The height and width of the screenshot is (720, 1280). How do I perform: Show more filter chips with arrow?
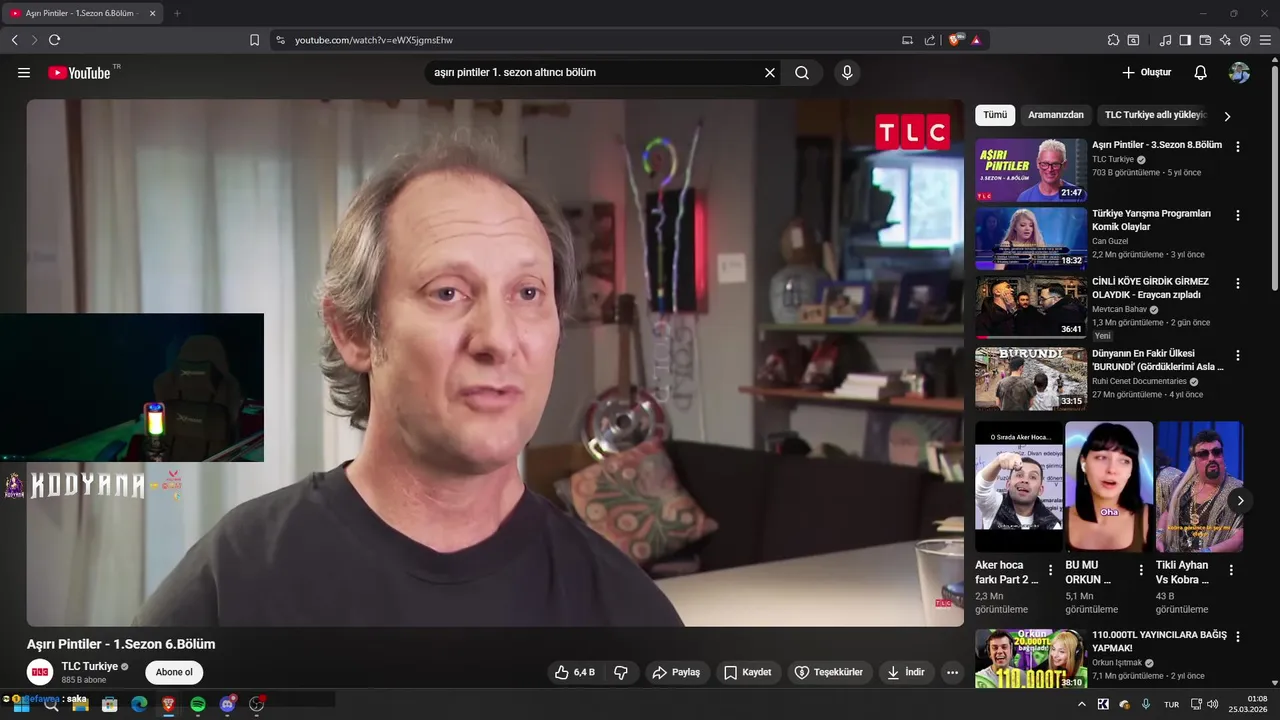(1227, 116)
